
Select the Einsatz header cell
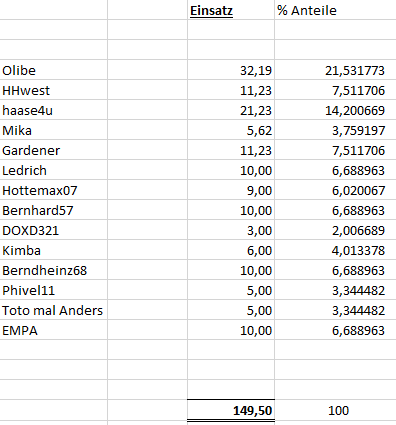(231, 10)
